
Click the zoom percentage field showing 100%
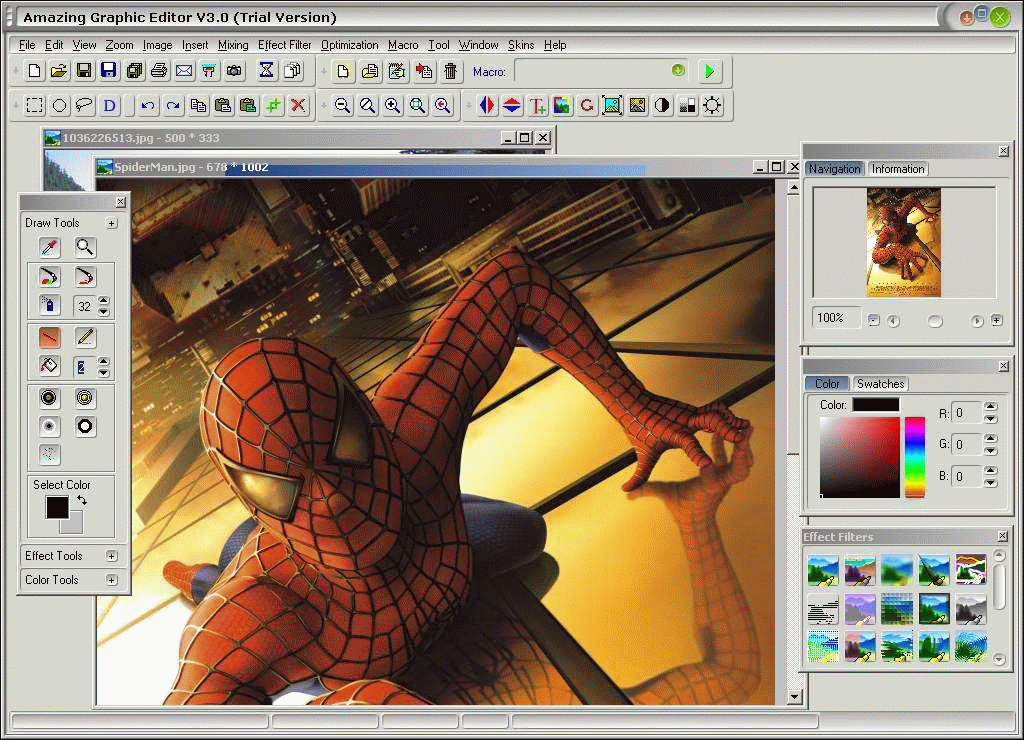[834, 318]
